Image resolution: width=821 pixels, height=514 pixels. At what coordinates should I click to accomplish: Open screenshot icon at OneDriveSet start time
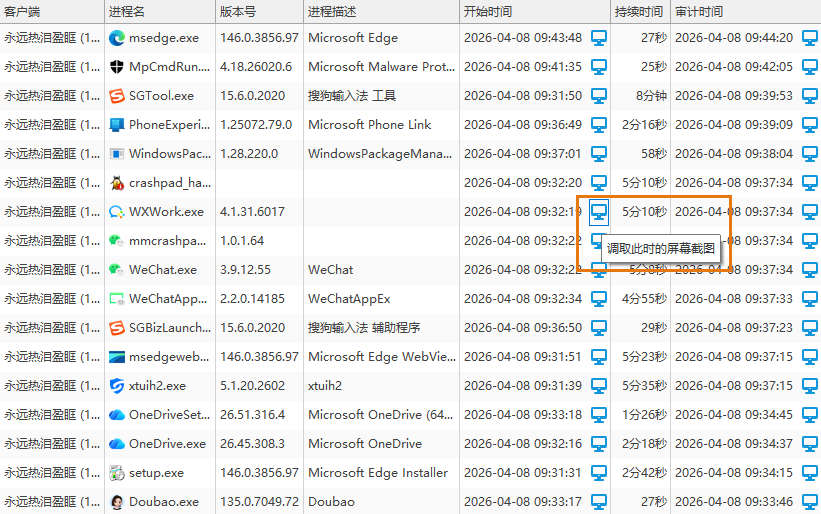tap(599, 415)
